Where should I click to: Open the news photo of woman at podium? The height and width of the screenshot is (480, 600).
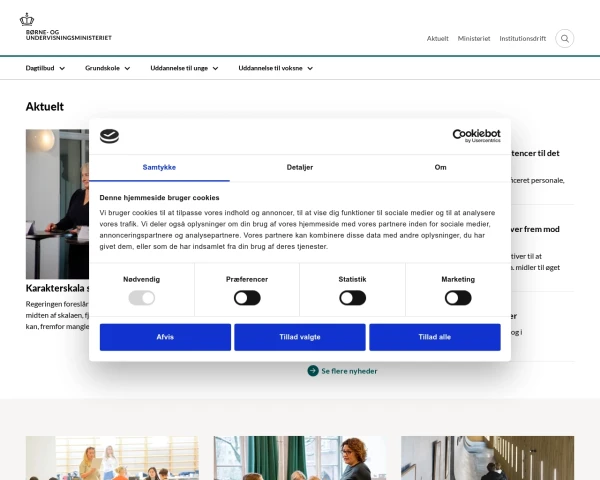click(x=57, y=204)
